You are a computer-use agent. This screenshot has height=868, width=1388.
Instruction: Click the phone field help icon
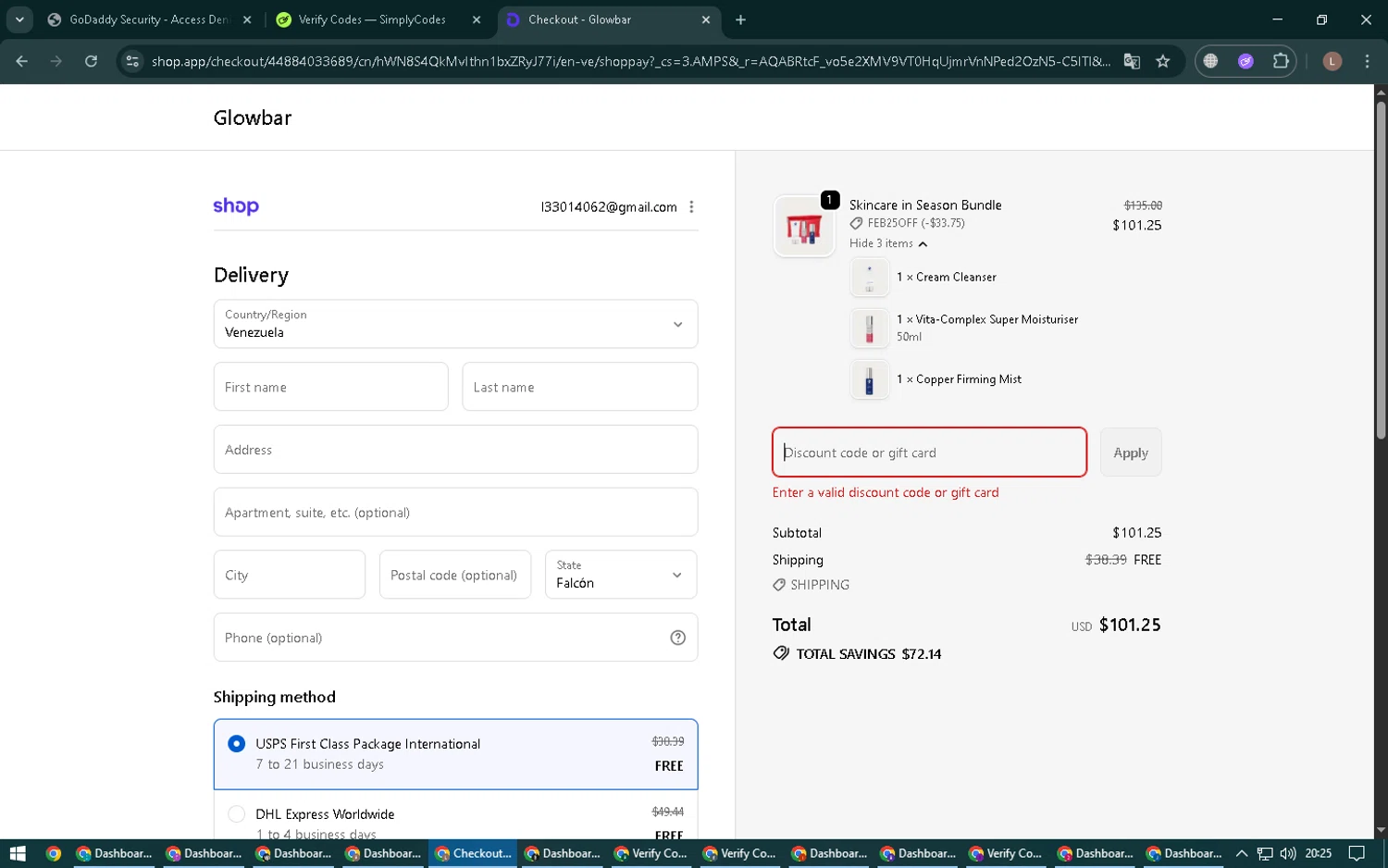point(677,638)
